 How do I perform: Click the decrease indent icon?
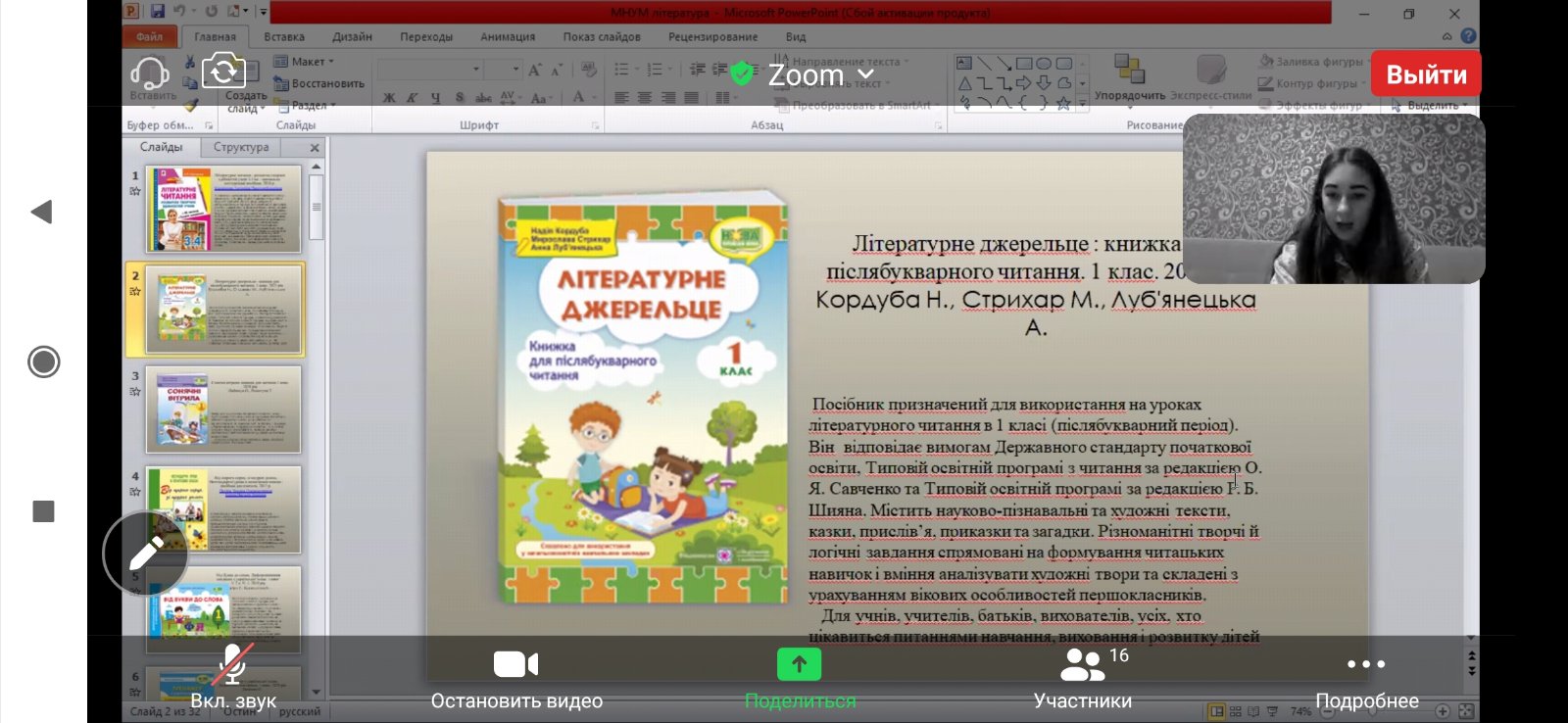pos(697,70)
